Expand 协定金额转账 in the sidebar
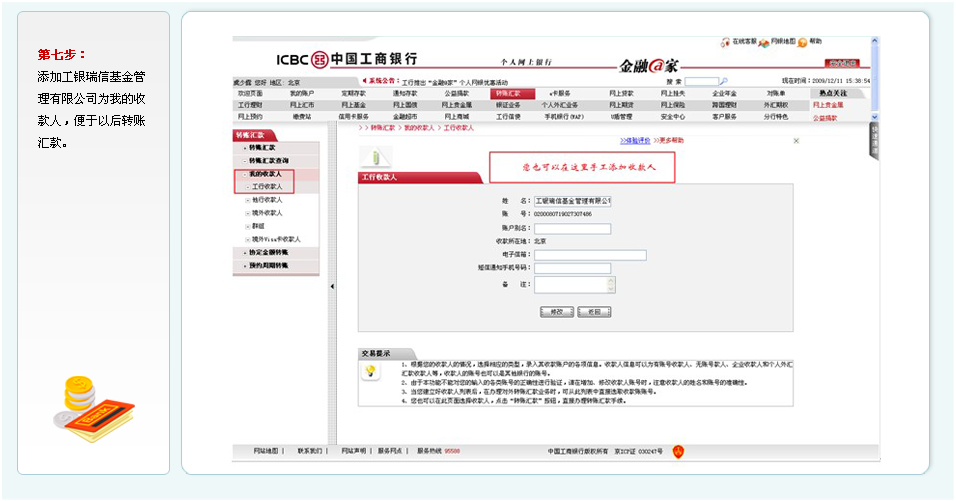956x501 pixels. tap(268, 252)
